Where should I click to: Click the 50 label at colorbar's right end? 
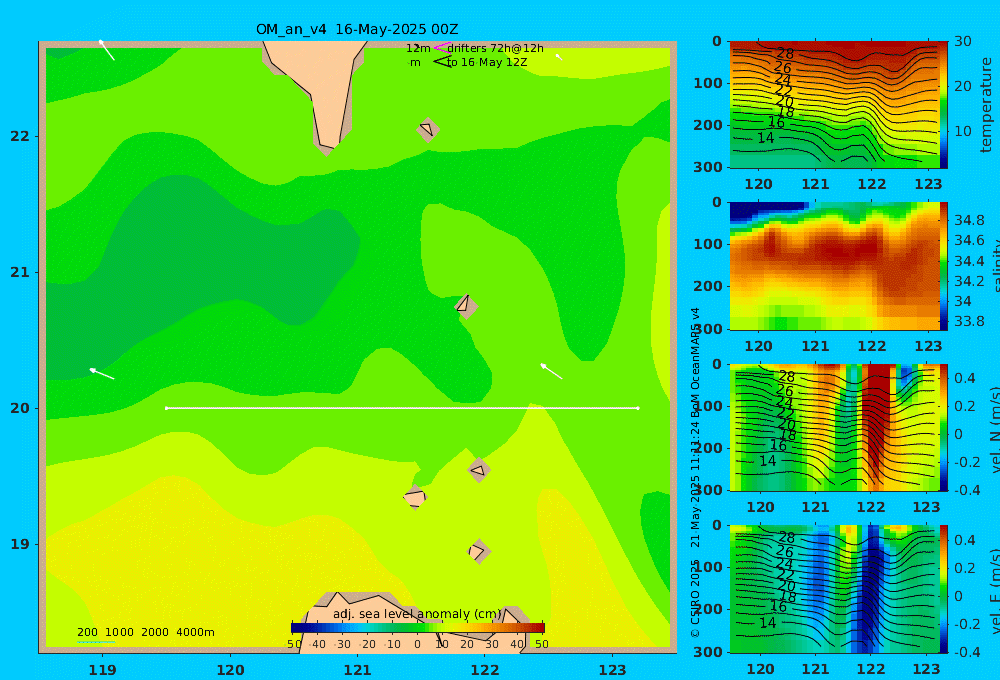(541, 644)
